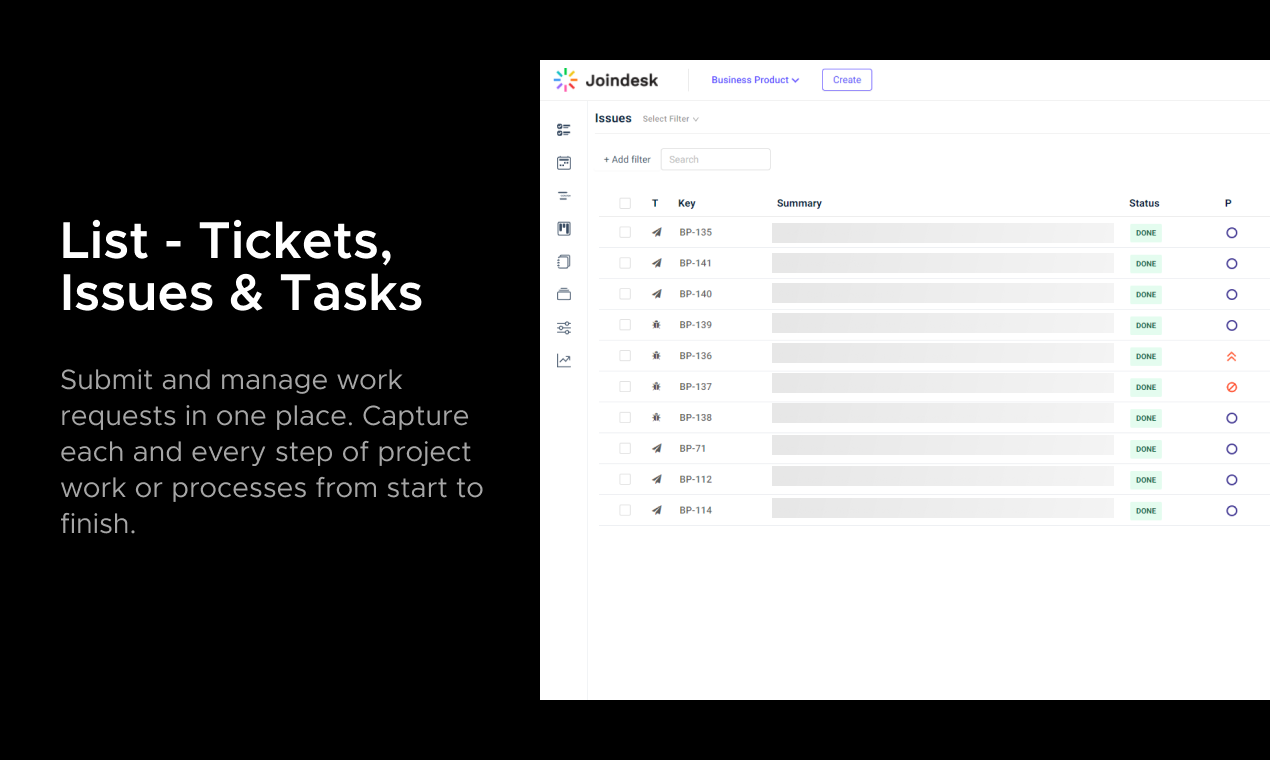Click the bug type icon on BP-139
1270x760 pixels.
pos(657,324)
